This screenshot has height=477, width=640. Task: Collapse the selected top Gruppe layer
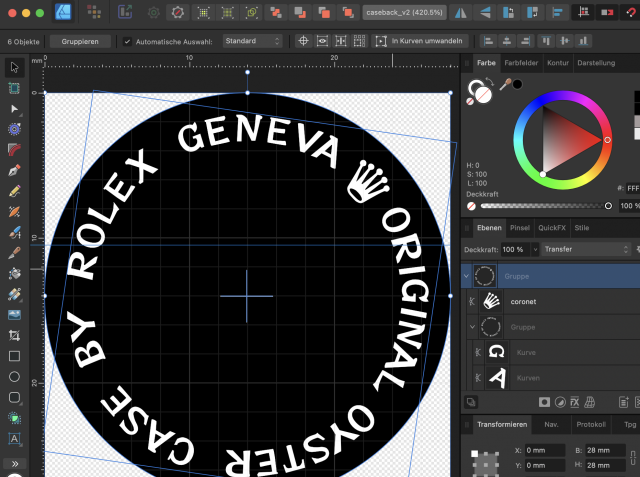coord(467,276)
